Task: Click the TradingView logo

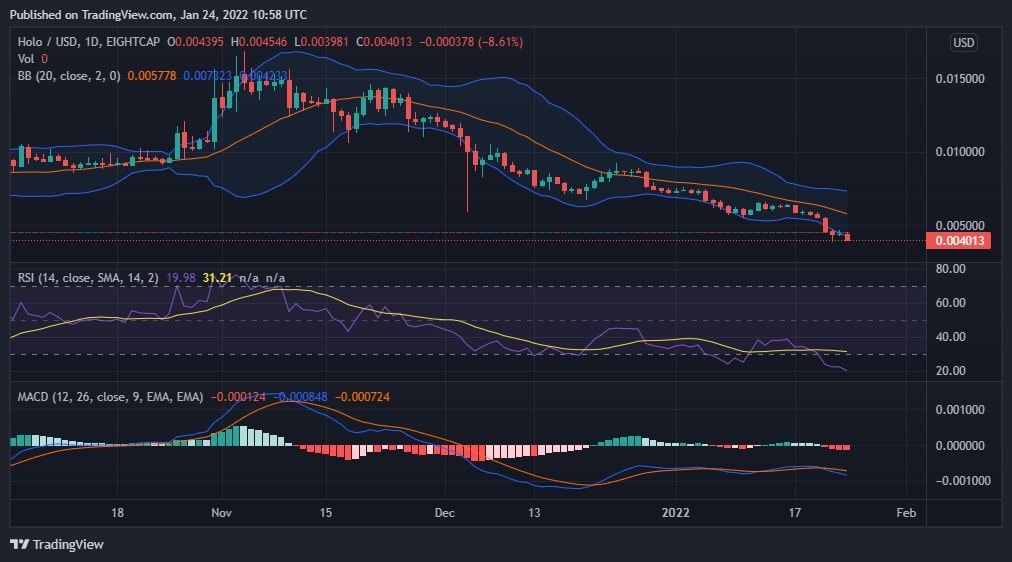Action: pyautogui.click(x=57, y=545)
